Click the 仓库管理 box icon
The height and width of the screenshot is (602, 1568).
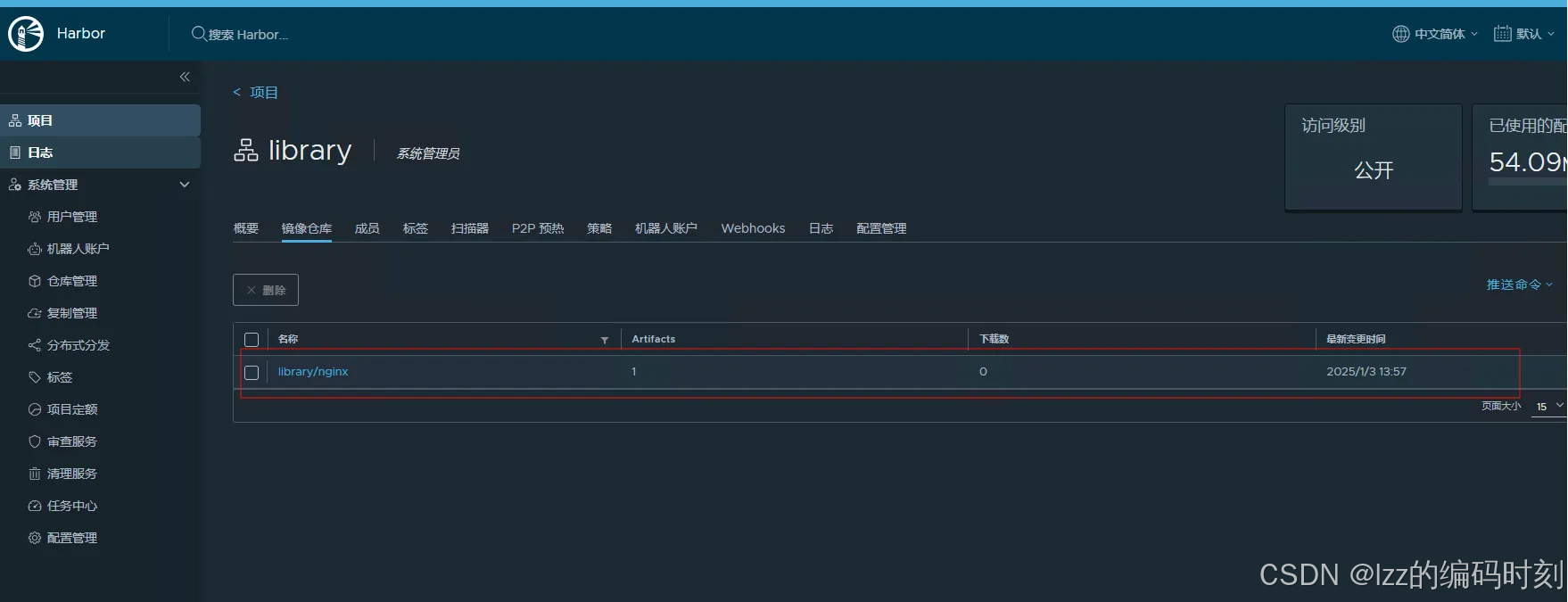[35, 281]
